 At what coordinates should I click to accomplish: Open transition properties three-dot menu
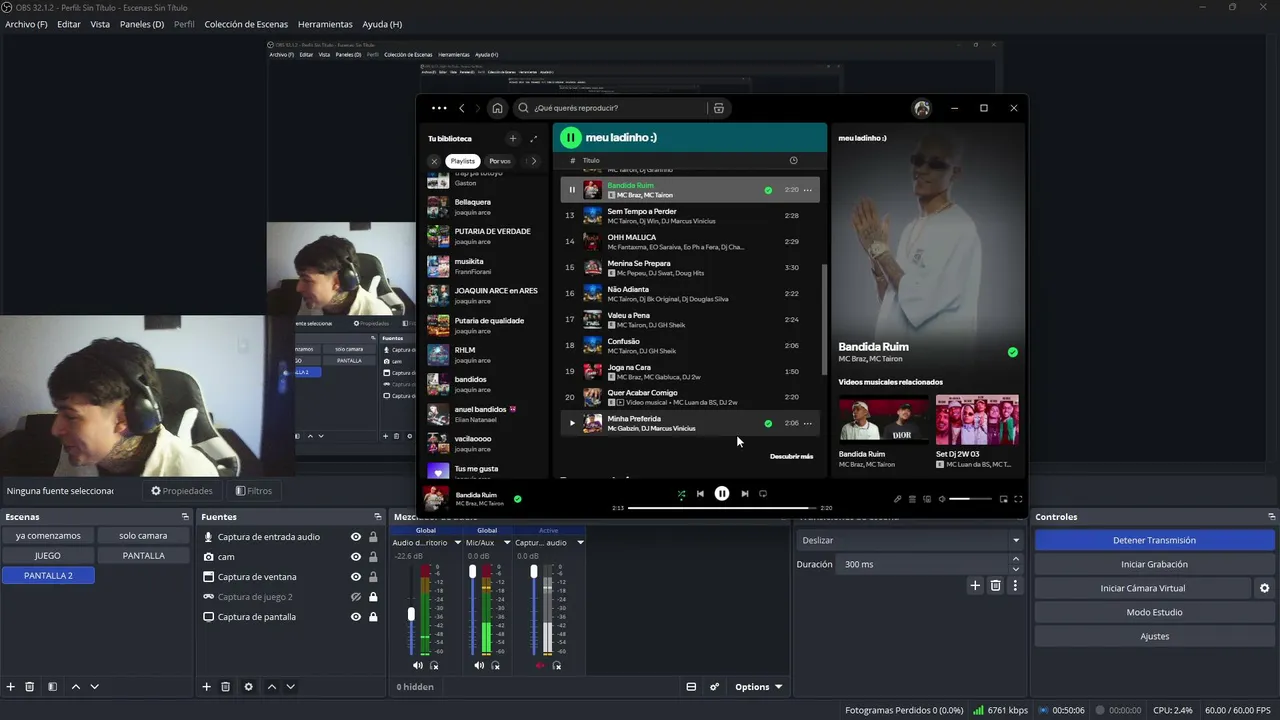click(x=1015, y=586)
